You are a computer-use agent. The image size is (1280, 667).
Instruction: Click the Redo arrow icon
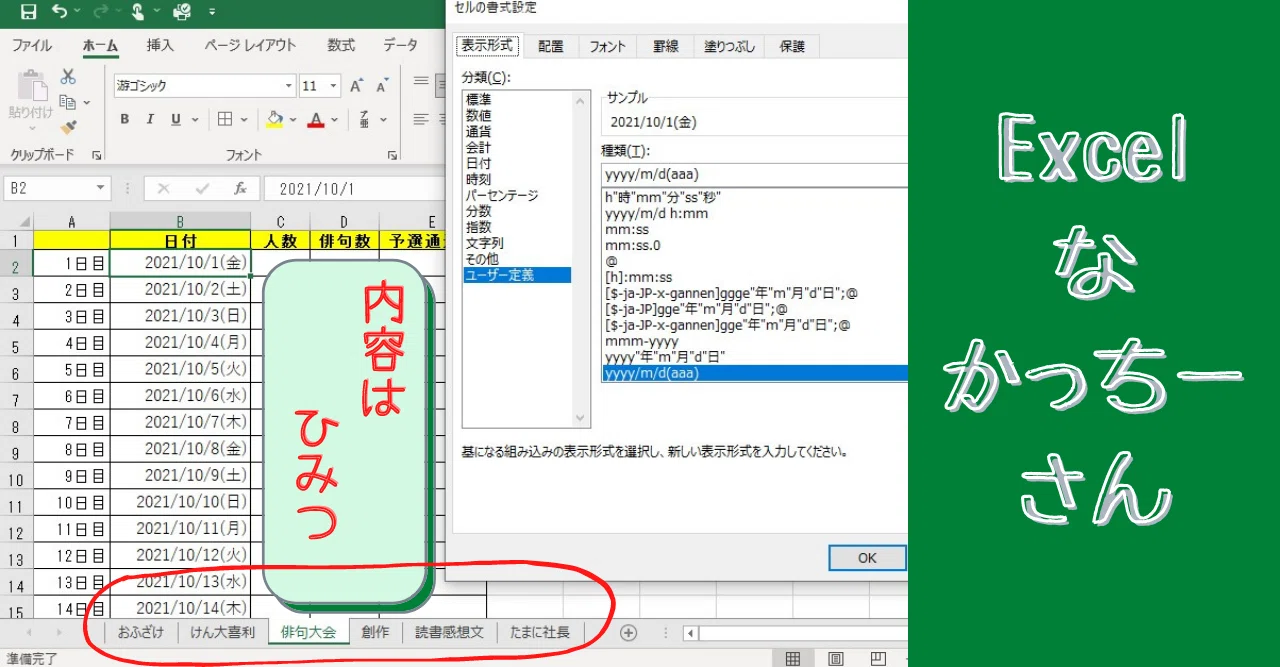(100, 12)
